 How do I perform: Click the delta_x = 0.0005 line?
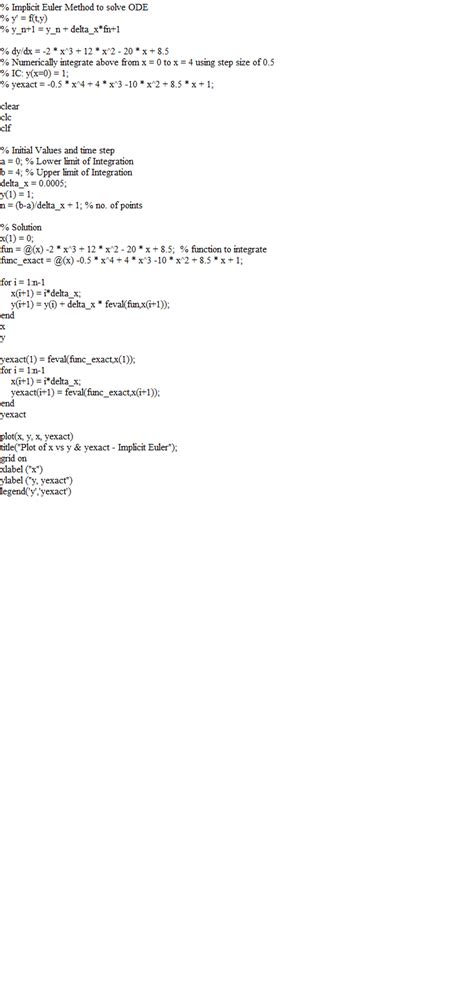[x=33, y=183]
